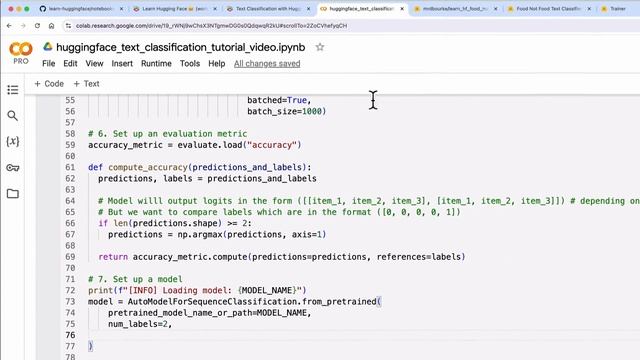Click the browser forward arrow
This screenshot has height=360, width=640.
point(23,26)
